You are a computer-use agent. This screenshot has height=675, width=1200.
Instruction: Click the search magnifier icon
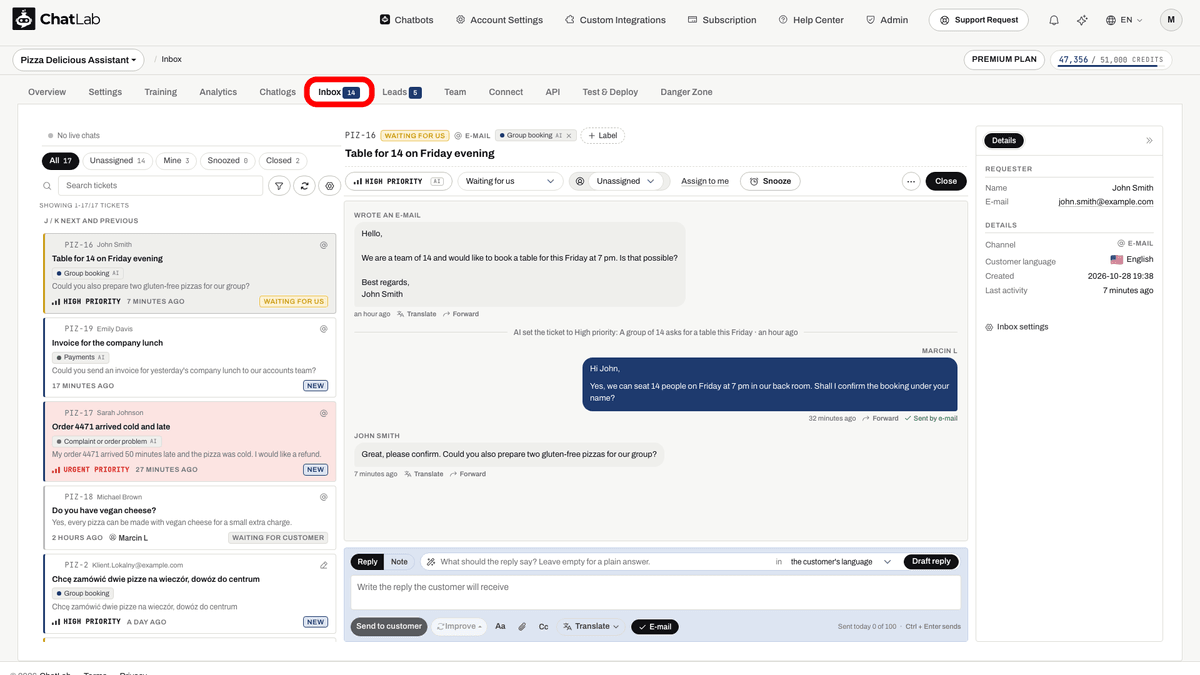(47, 186)
